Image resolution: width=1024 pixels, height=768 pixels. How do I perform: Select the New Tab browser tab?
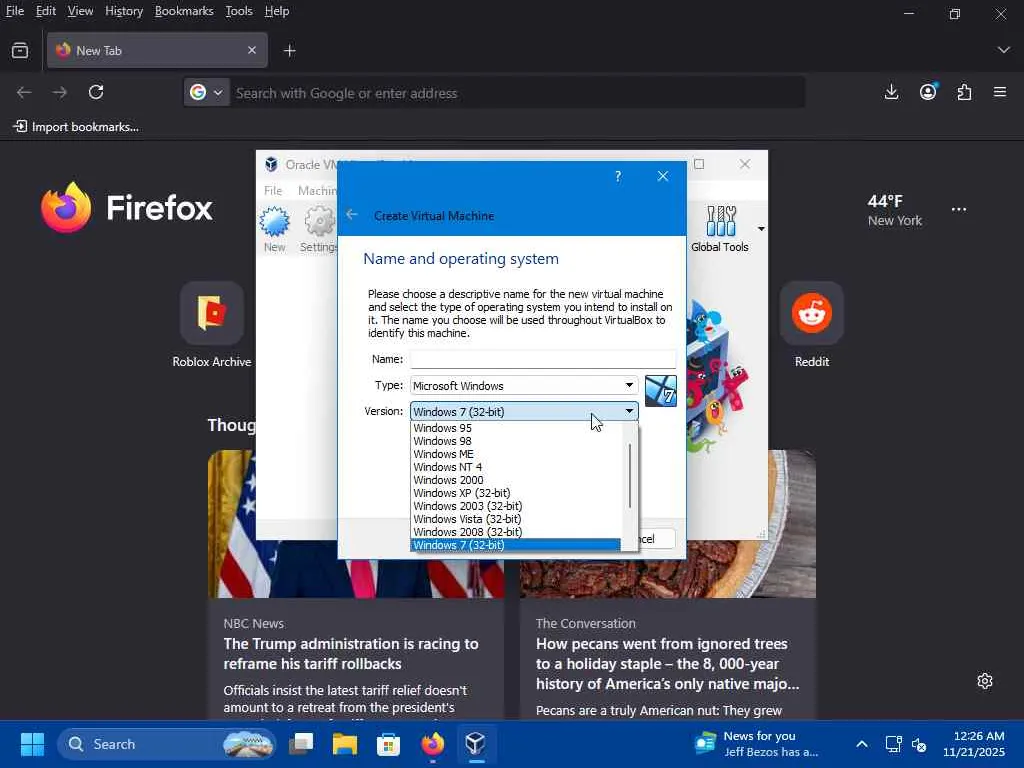pos(157,50)
